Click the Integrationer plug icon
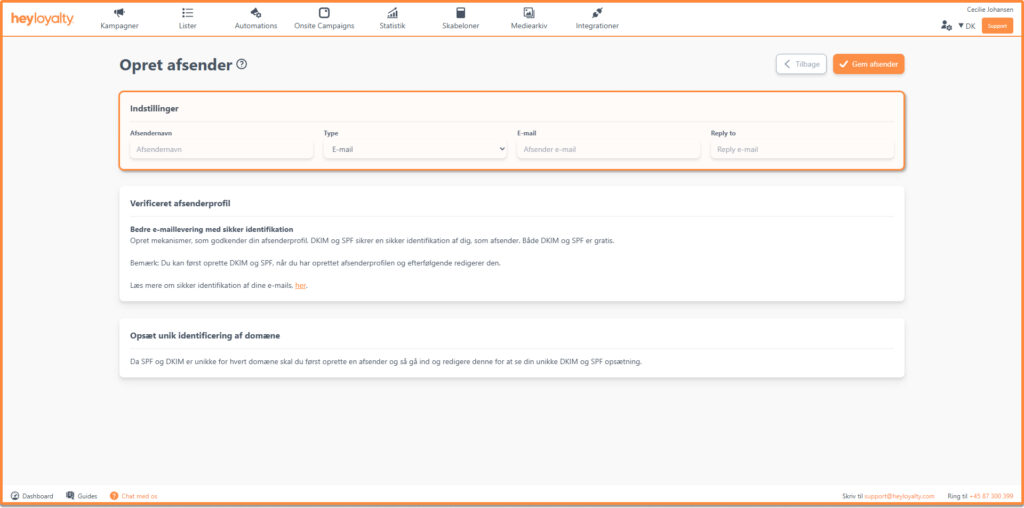Screen dimensions: 1024x508 [597, 13]
